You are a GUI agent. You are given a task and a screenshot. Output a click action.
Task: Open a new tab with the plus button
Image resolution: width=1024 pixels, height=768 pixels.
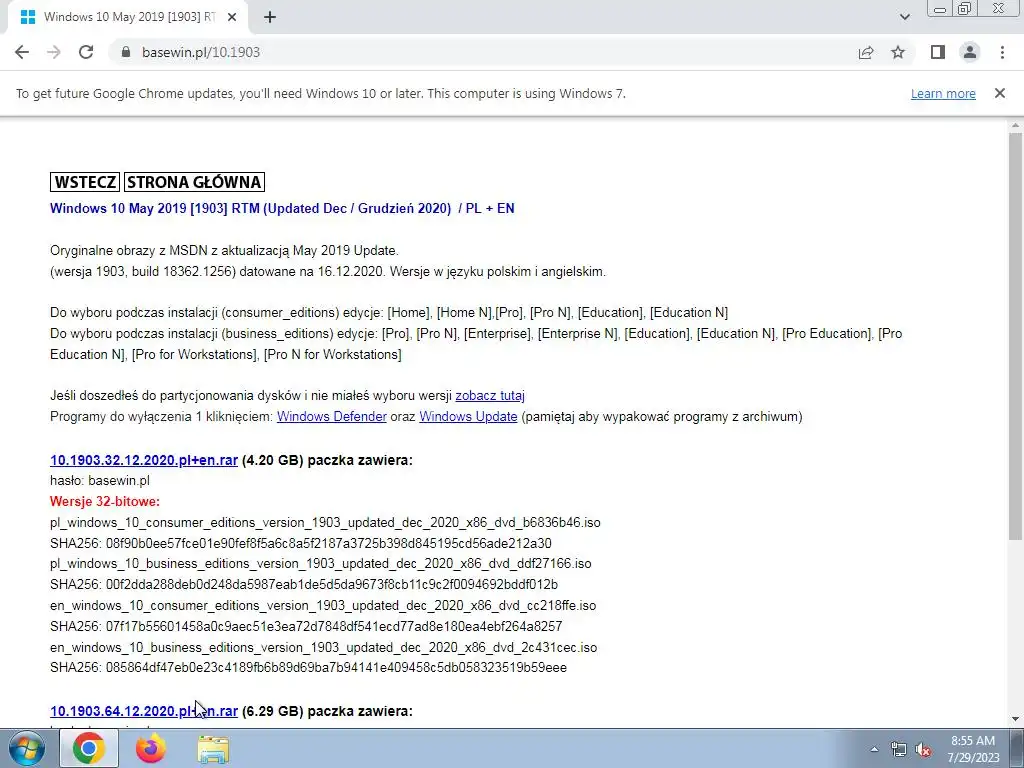click(270, 18)
